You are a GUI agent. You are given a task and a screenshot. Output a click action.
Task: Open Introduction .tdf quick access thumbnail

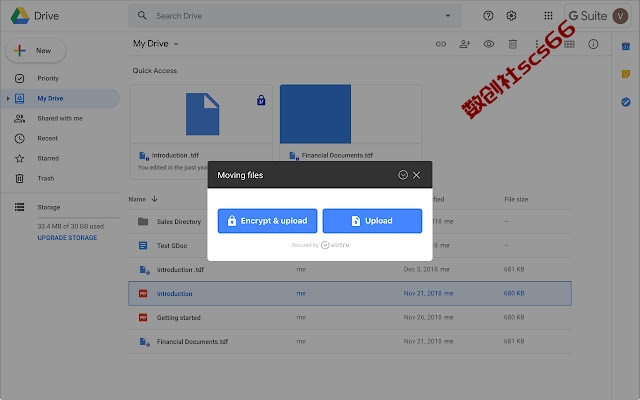pyautogui.click(x=201, y=114)
